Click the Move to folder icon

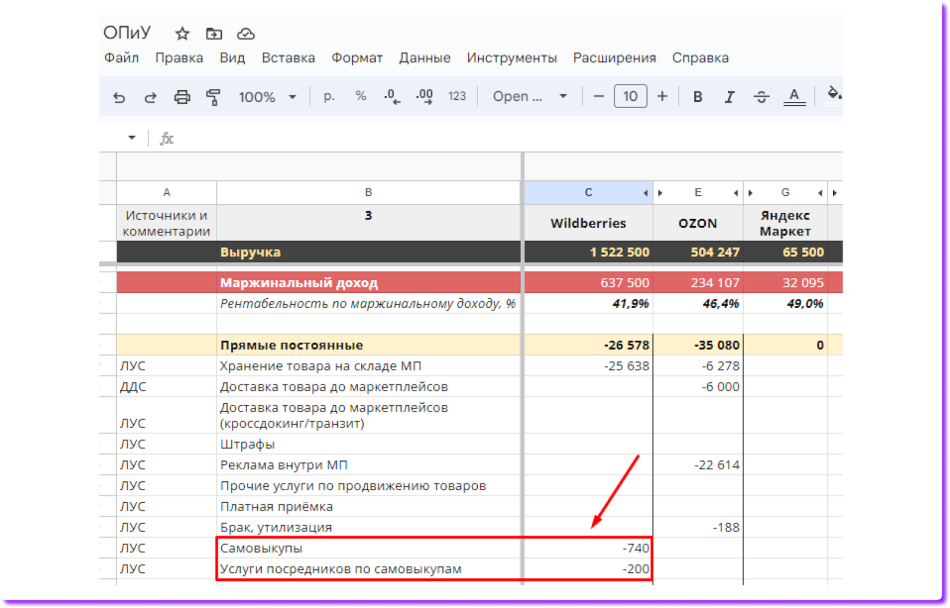(213, 33)
